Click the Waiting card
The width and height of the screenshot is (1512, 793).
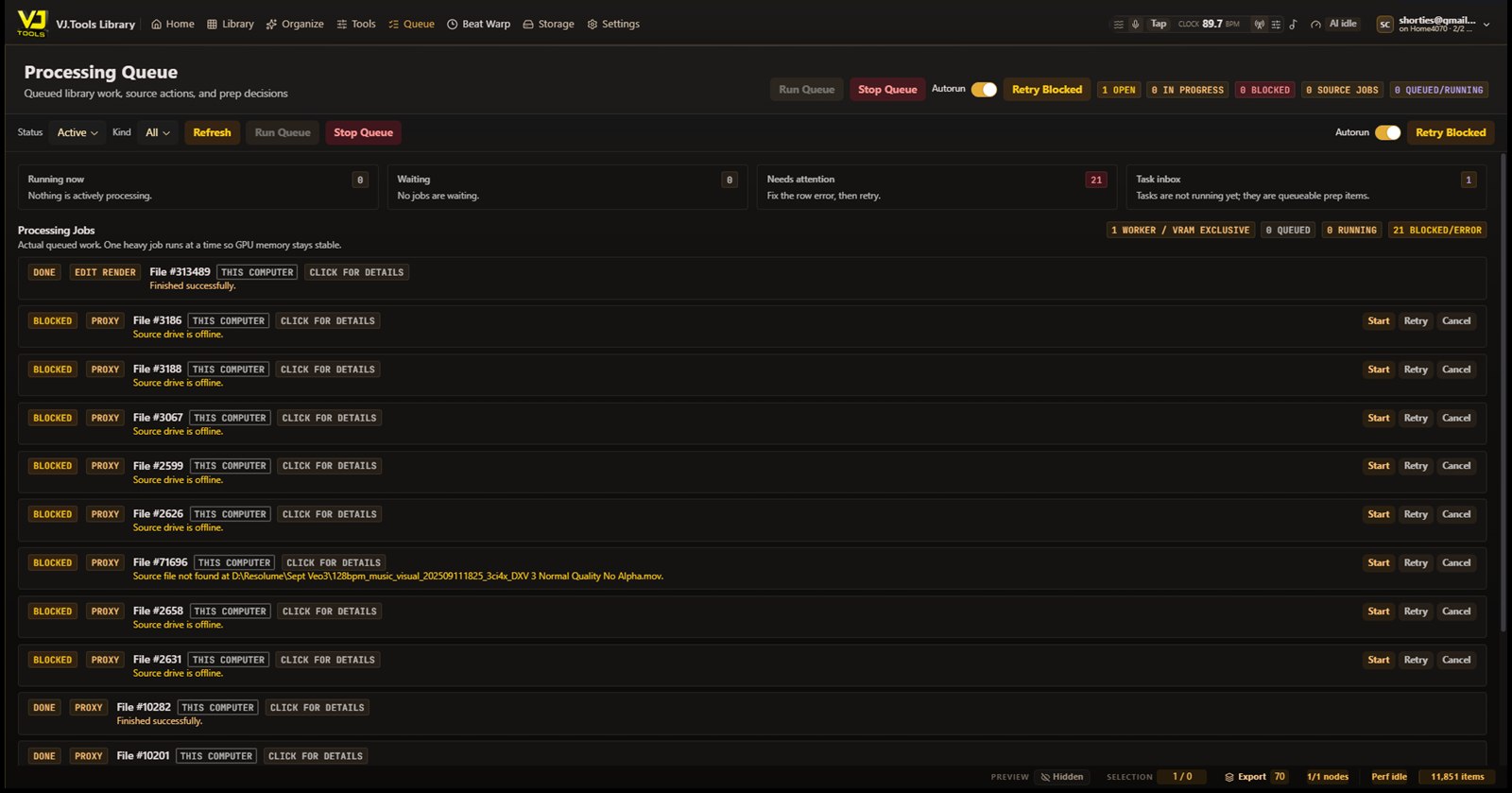567,187
